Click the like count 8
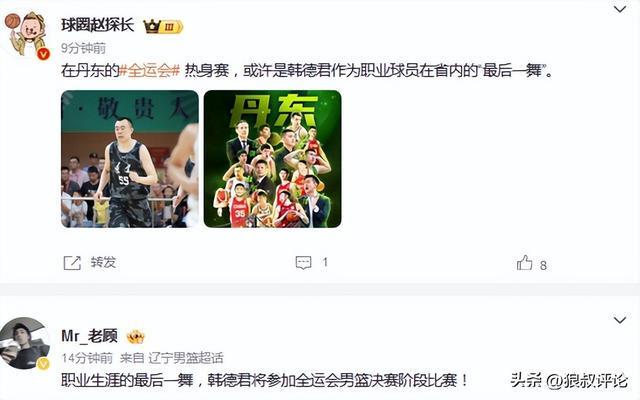Image resolution: width=640 pixels, height=400 pixels. coord(543,265)
